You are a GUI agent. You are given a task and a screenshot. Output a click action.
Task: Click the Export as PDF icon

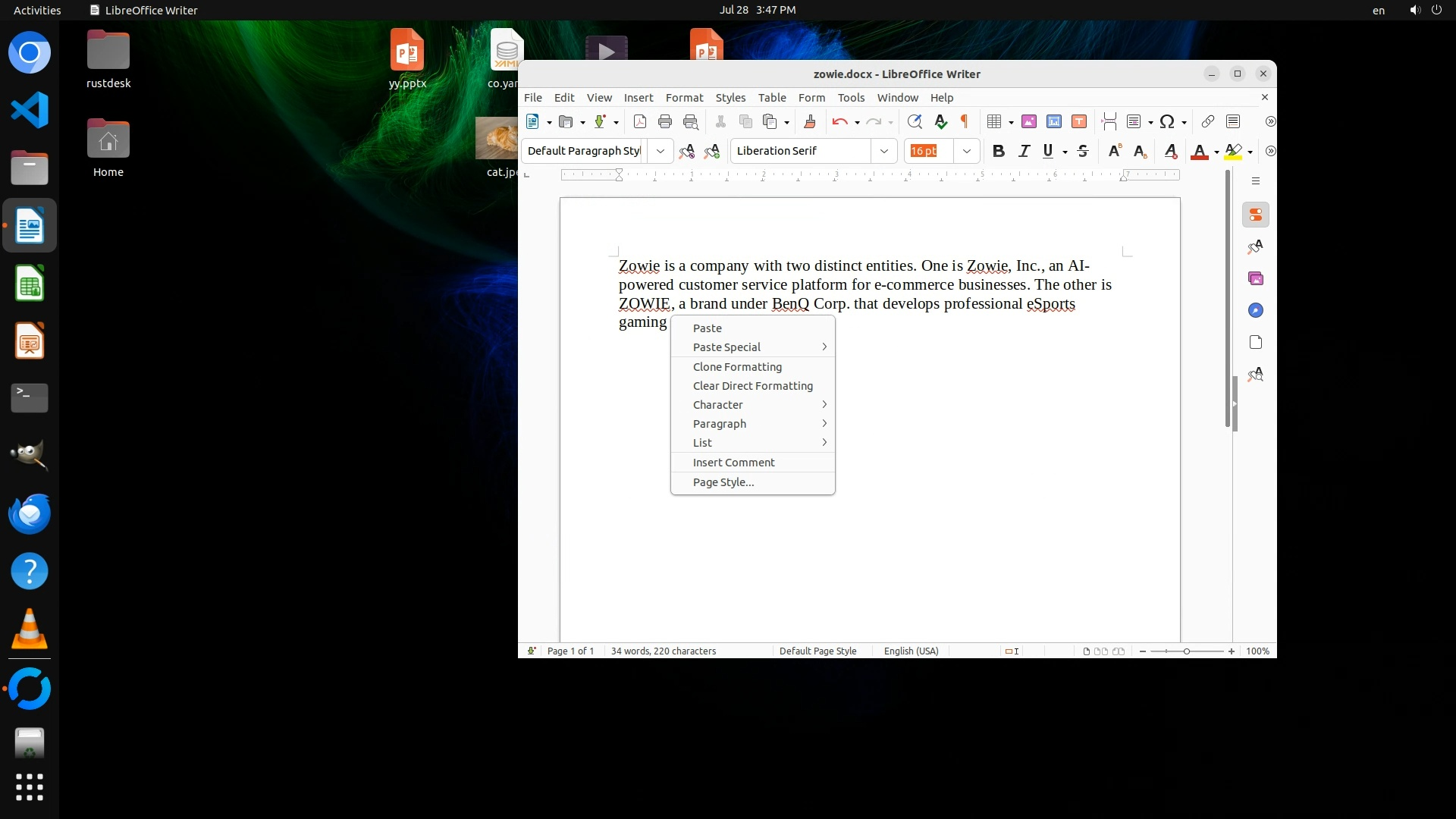[639, 121]
